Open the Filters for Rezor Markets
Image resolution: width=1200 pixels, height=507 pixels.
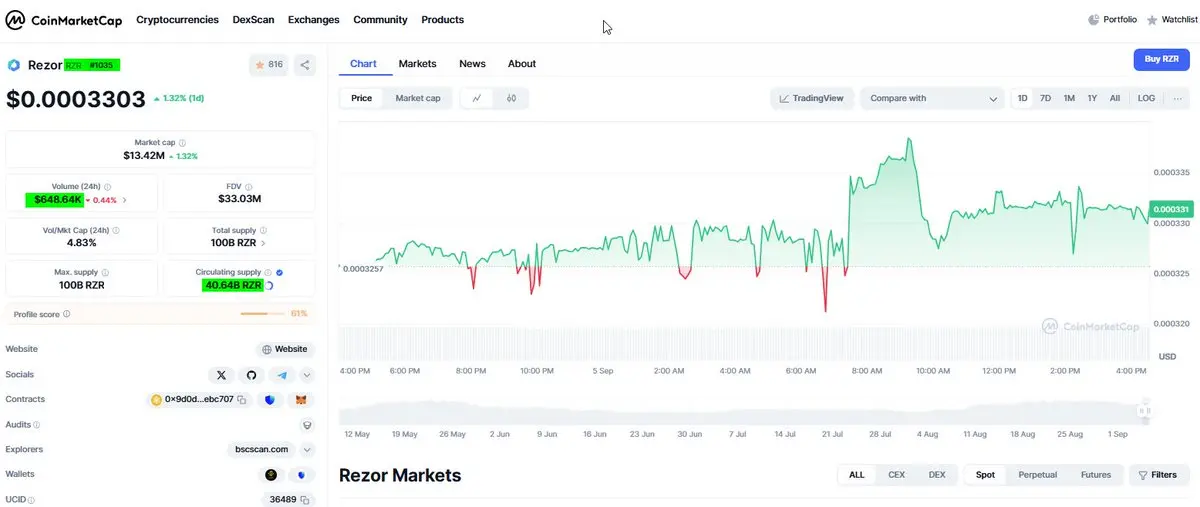click(1159, 475)
